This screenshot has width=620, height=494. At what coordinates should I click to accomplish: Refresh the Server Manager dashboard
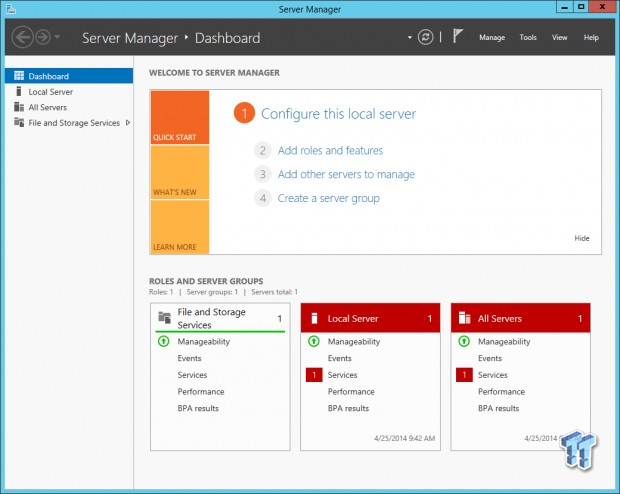(425, 37)
